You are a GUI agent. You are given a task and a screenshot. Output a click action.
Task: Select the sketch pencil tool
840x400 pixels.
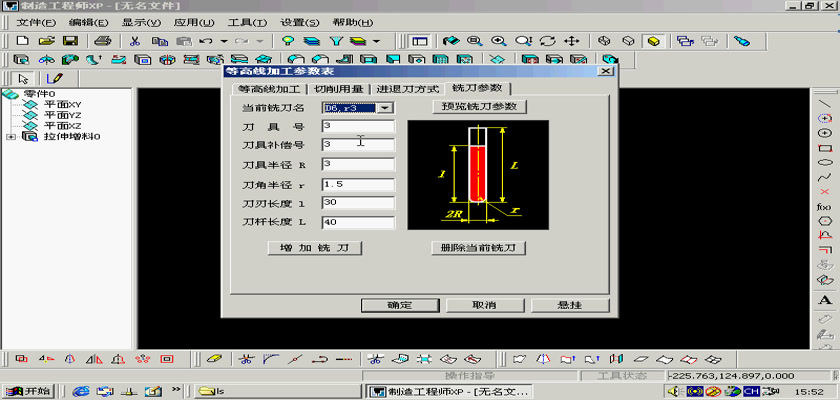pyautogui.click(x=55, y=79)
